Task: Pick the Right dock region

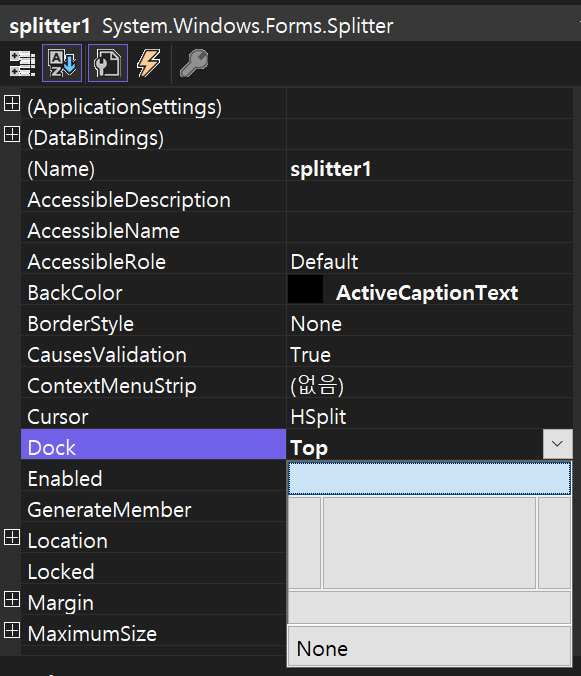Action: click(554, 543)
